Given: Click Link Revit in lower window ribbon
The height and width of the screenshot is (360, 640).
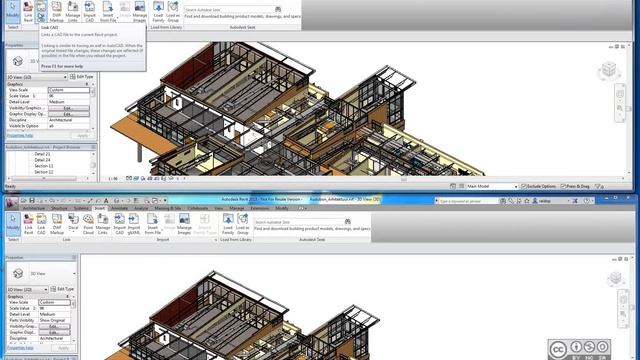Looking at the screenshot, I should (28, 224).
